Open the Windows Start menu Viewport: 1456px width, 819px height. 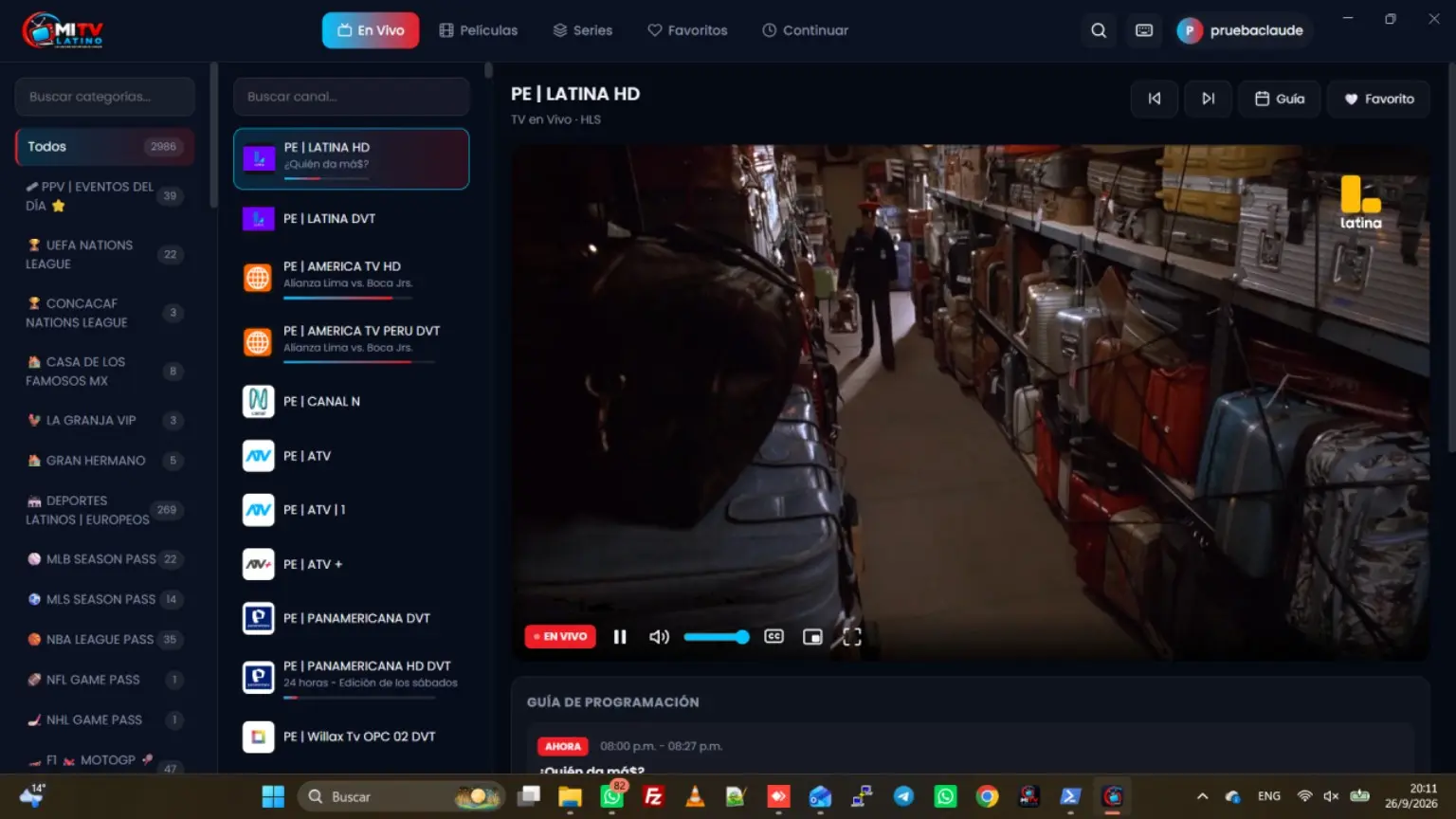click(x=273, y=797)
